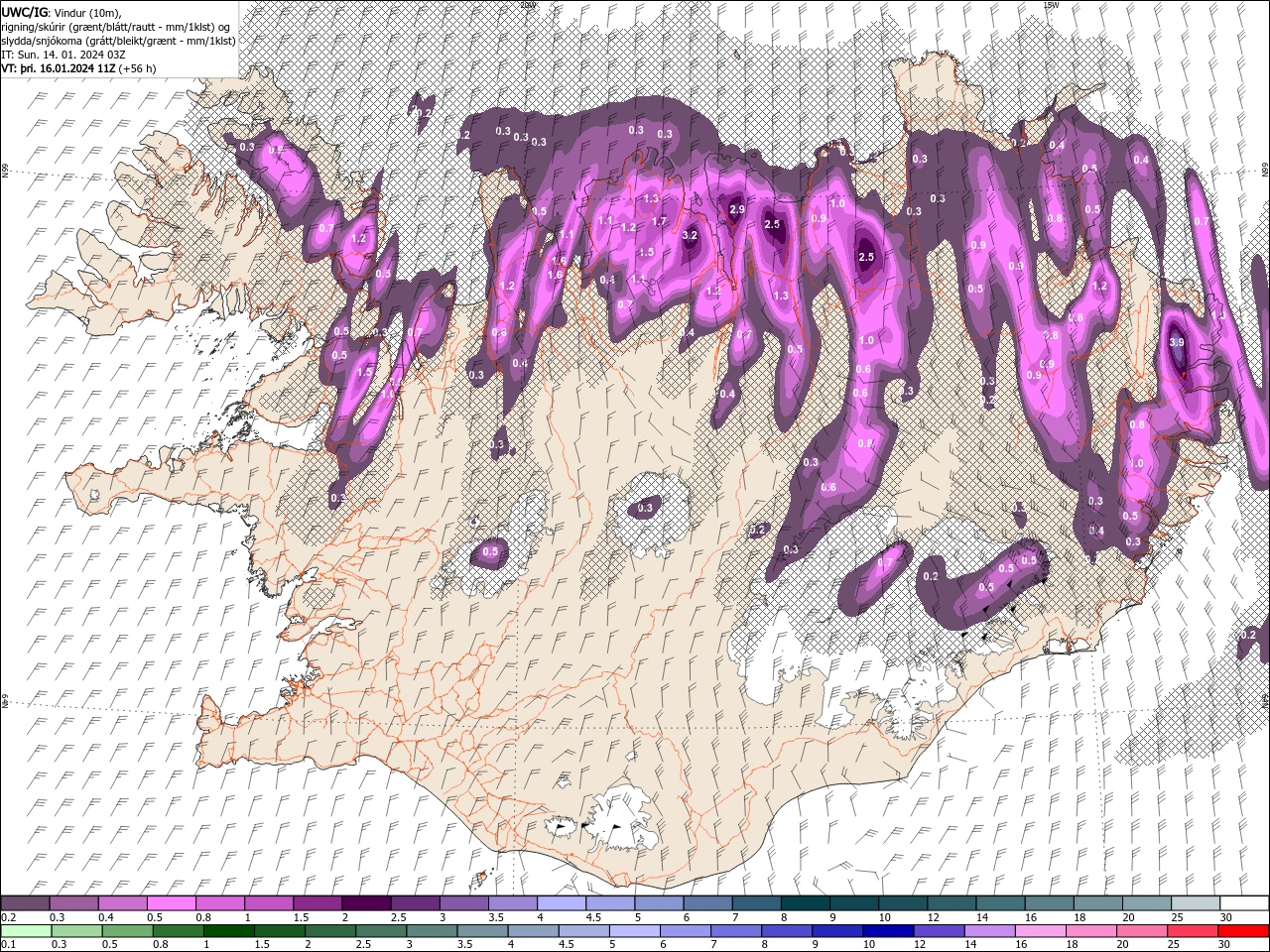1270x952 pixels.
Task: Click the 'IT: Sun. 14. 01. 2024 03Z' initialization time
Action: point(63,55)
